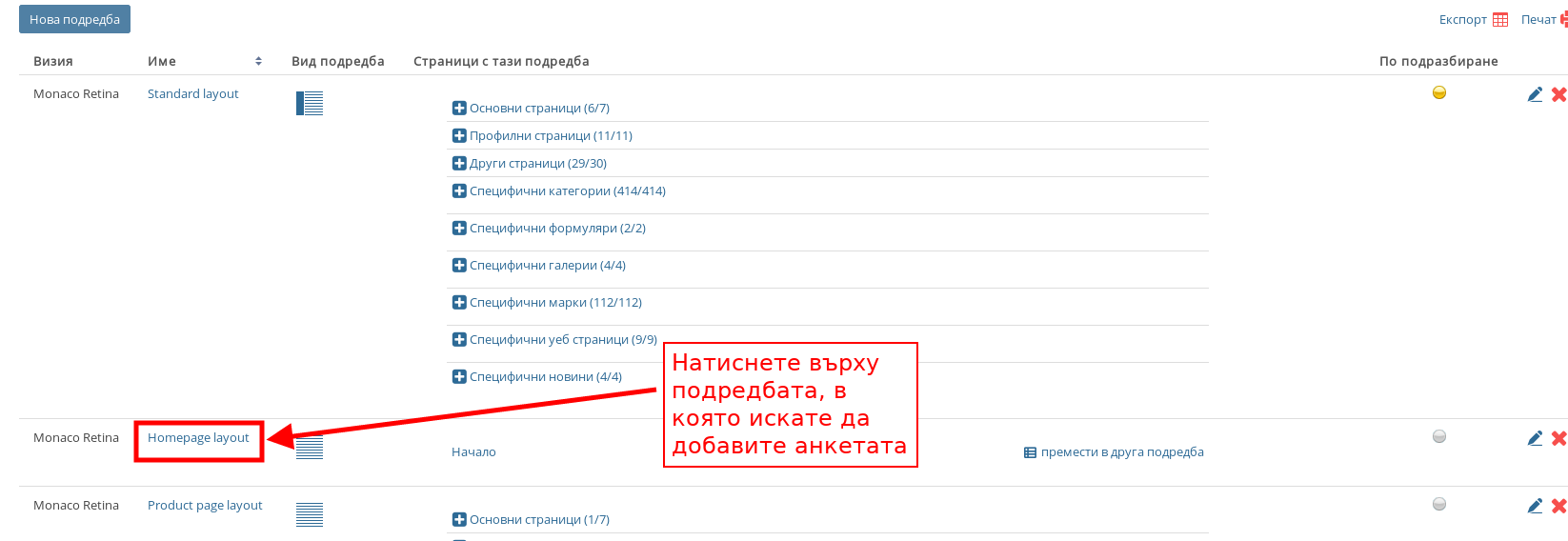Screen dimensions: 1568x541
Task: Click the Standard layout type icon
Action: (310, 103)
